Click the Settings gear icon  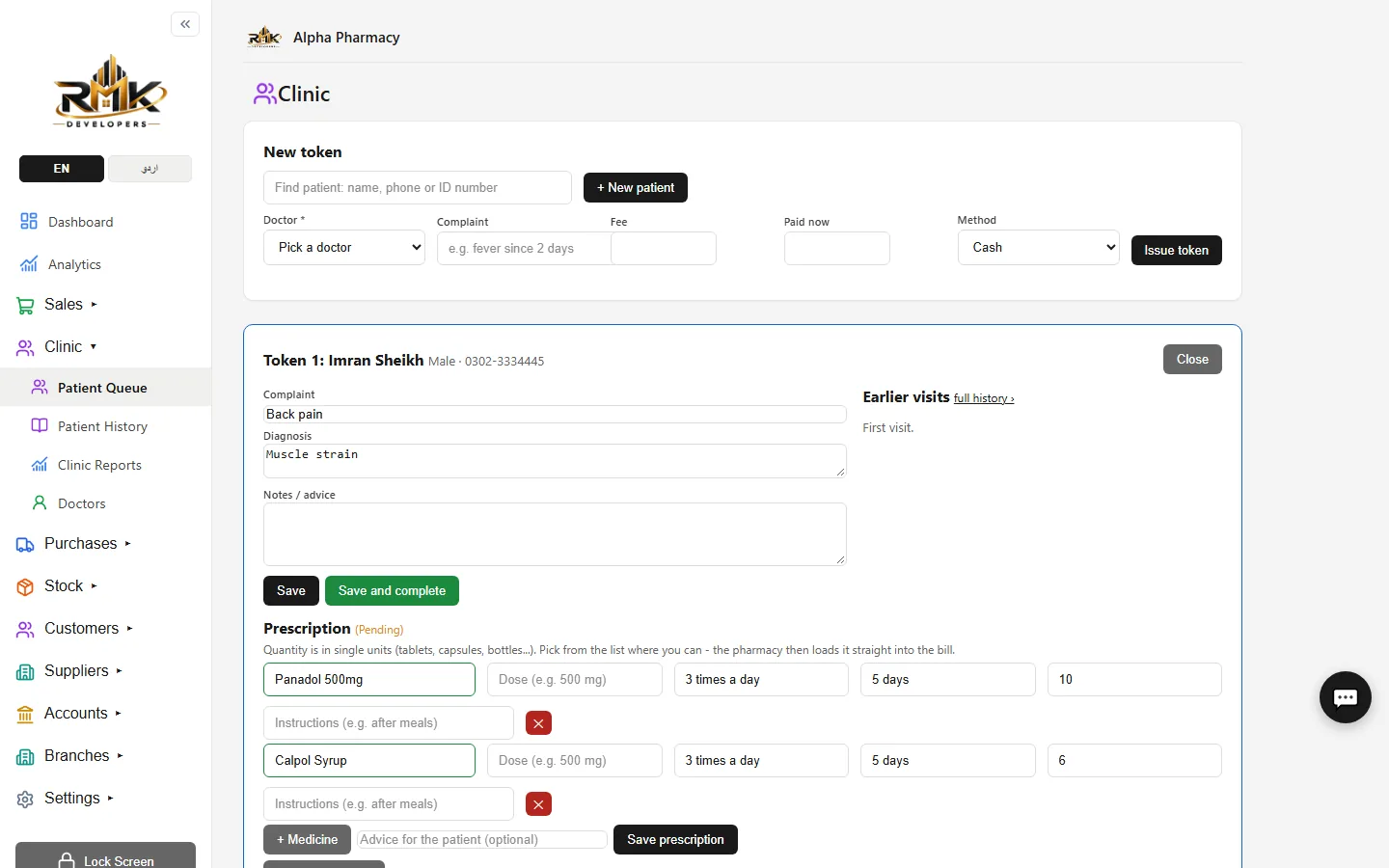point(25,800)
